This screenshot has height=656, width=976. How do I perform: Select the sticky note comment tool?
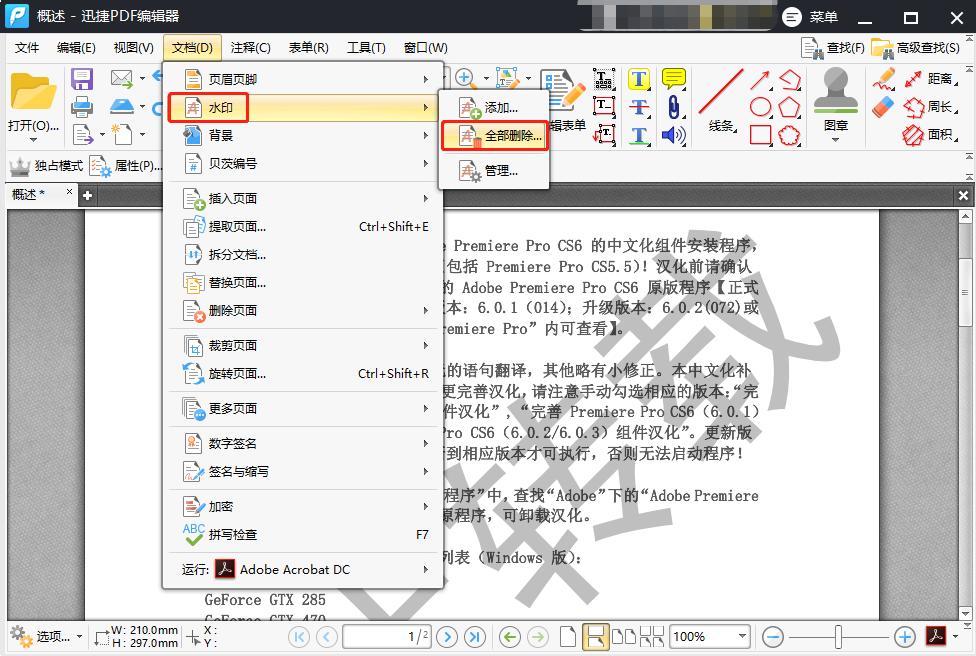[673, 79]
